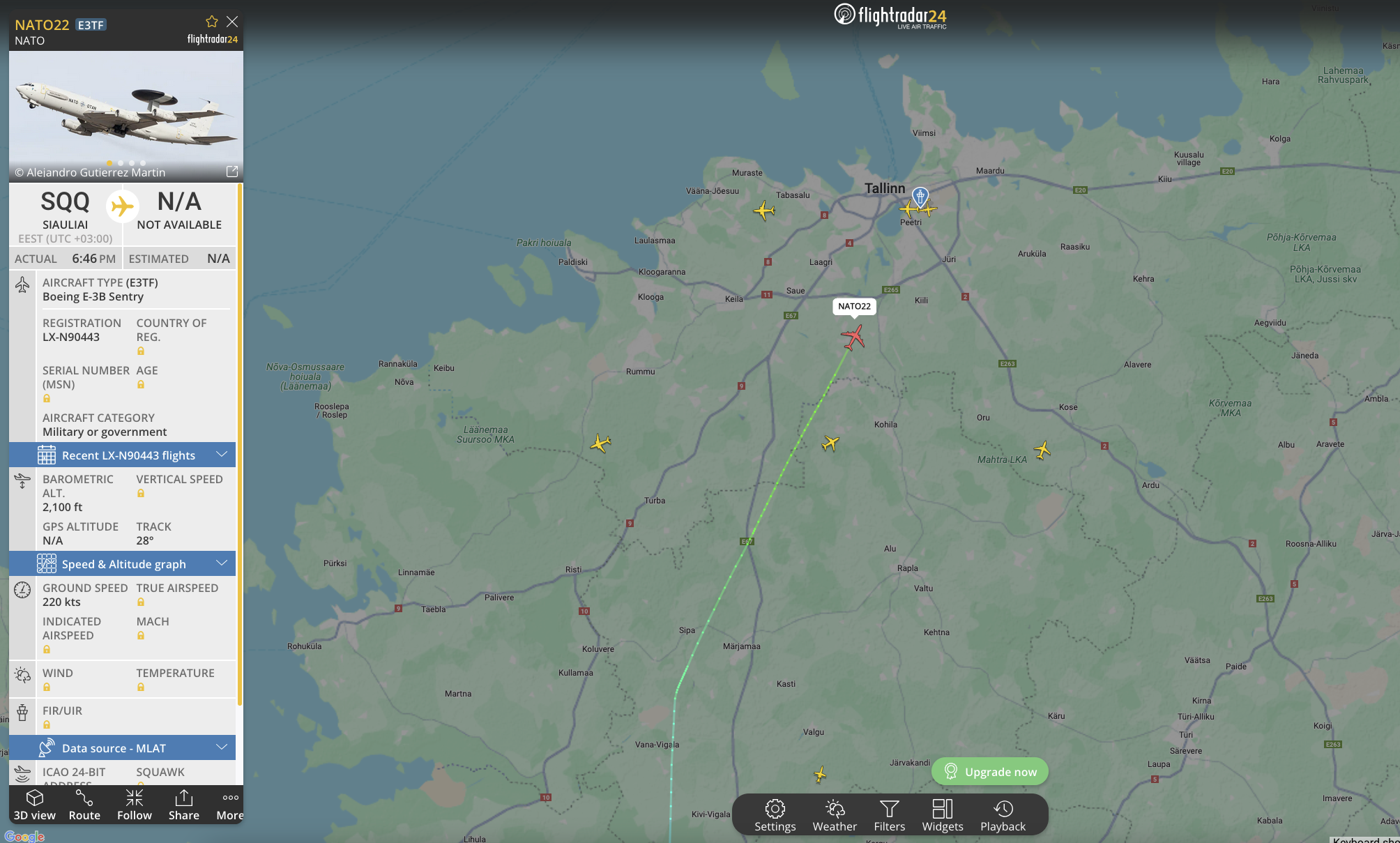Image resolution: width=1400 pixels, height=843 pixels.
Task: Open Playback mode
Action: pos(1003,815)
